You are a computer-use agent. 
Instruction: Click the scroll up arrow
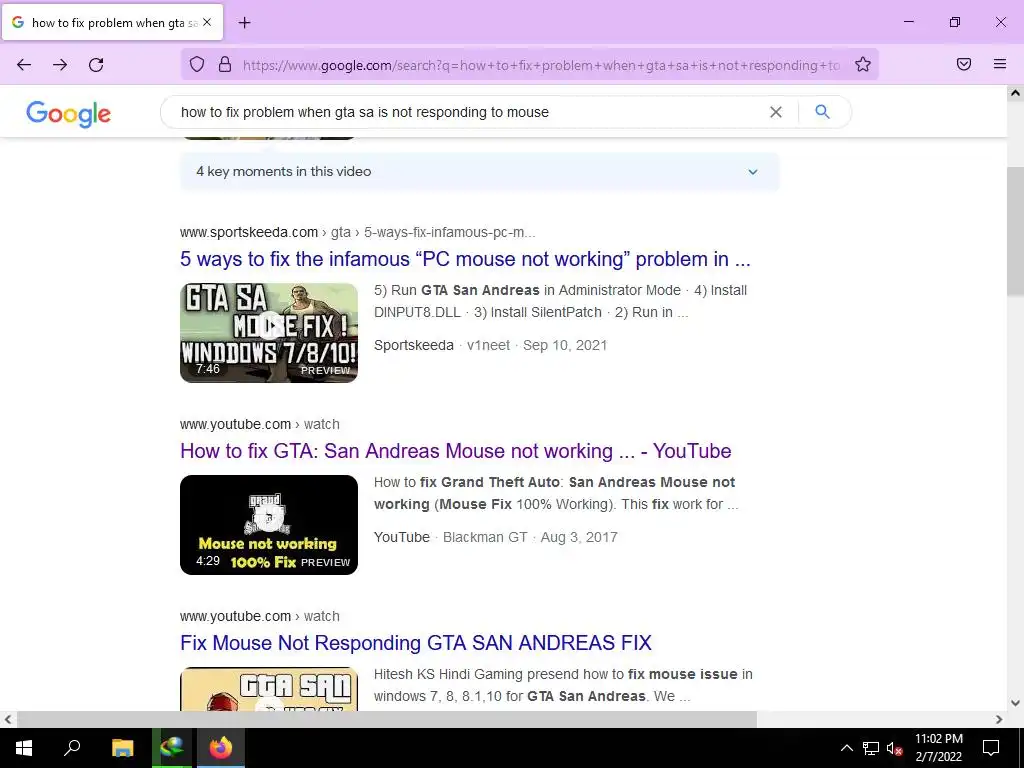[x=1015, y=93]
